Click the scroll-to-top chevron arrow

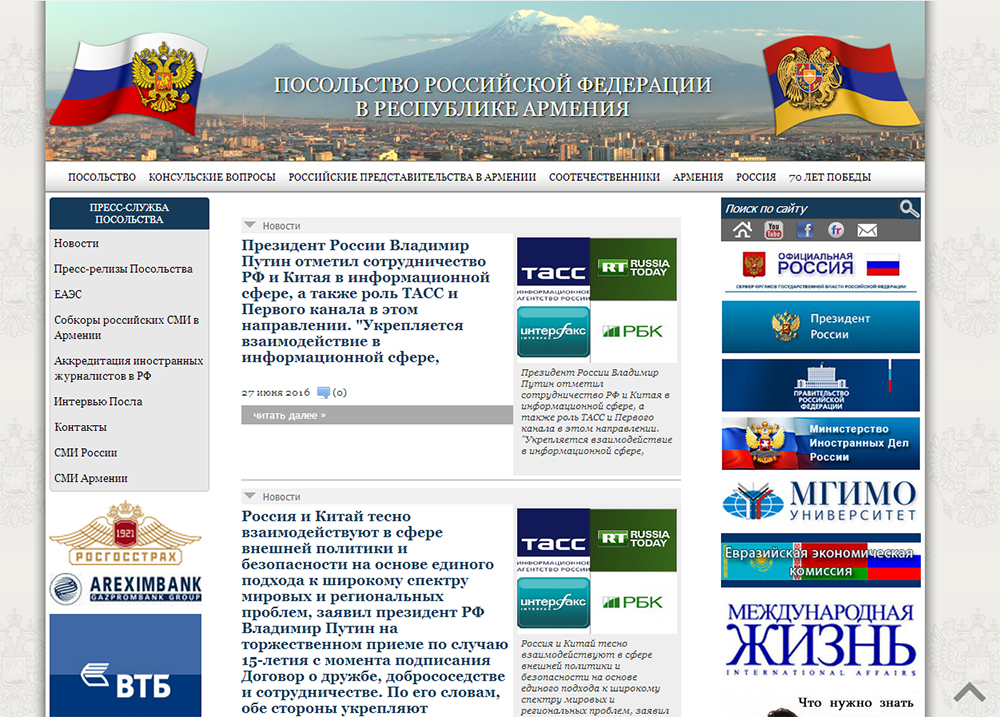pos(969,692)
